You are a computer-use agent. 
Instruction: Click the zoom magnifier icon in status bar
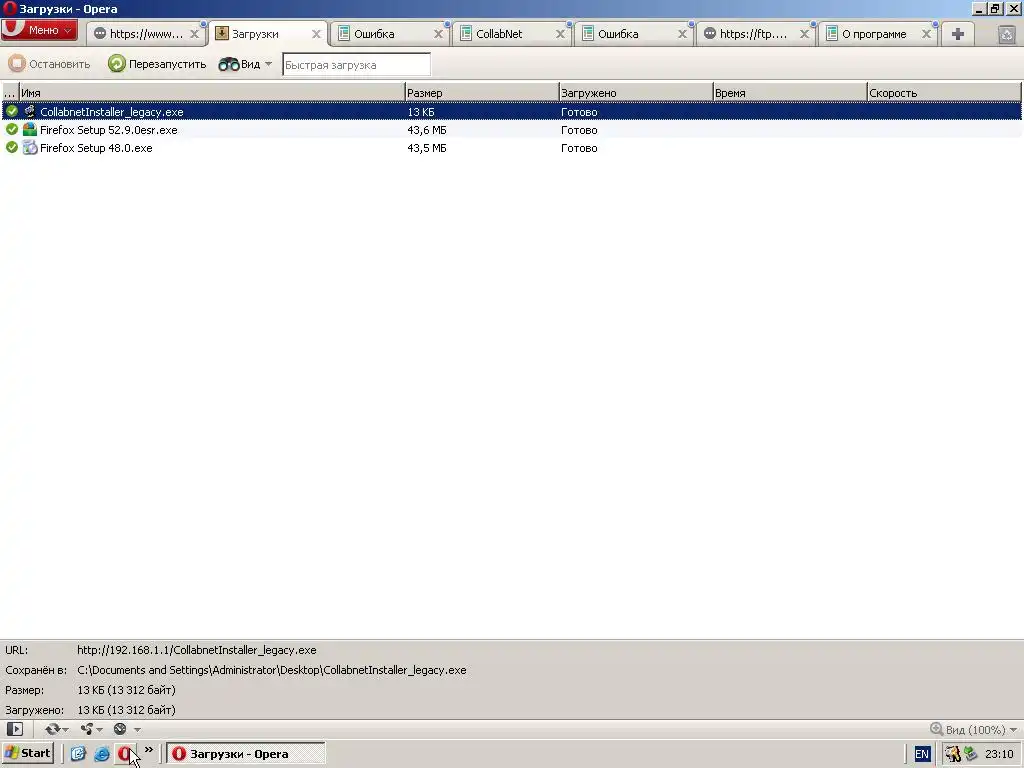pyautogui.click(x=936, y=729)
